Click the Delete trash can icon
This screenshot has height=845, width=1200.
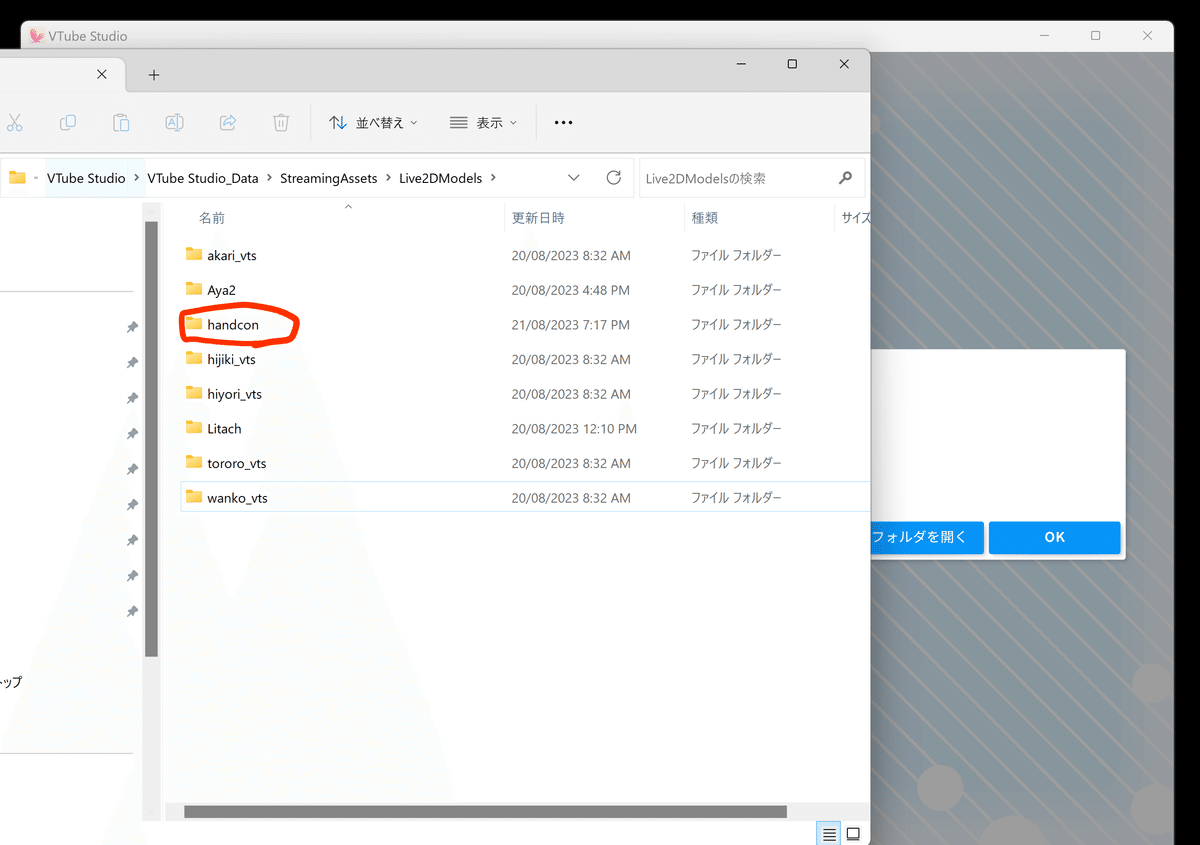click(281, 122)
